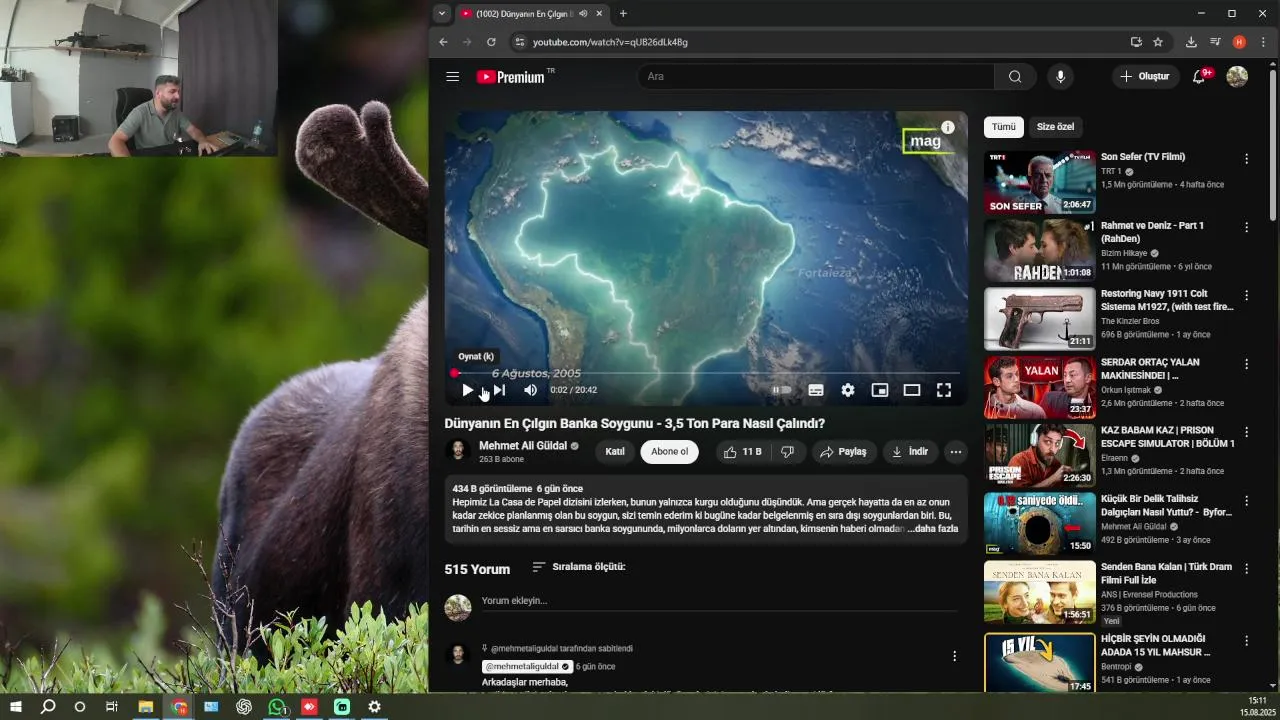Open Mehmet Ali Güldal channel link
Image resolution: width=1280 pixels, height=720 pixels.
[523, 446]
